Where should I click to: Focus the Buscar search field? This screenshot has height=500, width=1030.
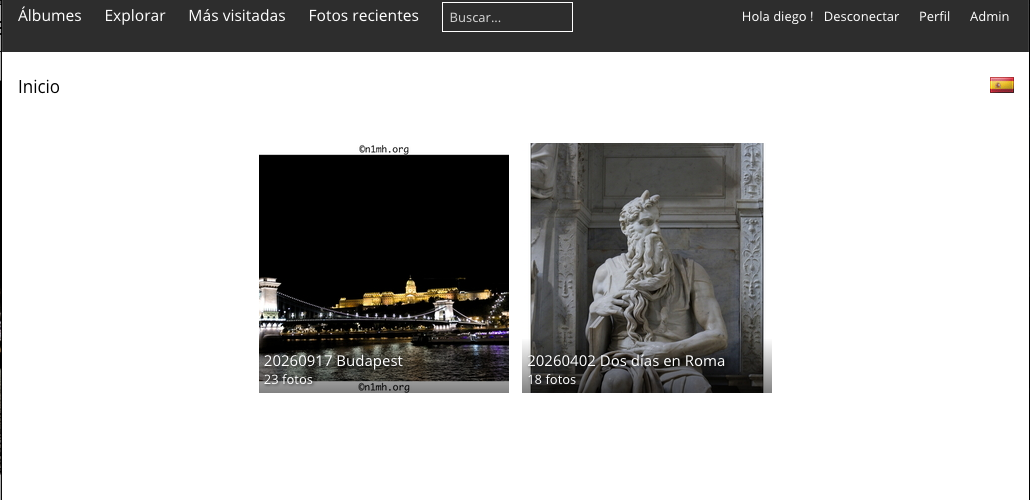pyautogui.click(x=507, y=17)
